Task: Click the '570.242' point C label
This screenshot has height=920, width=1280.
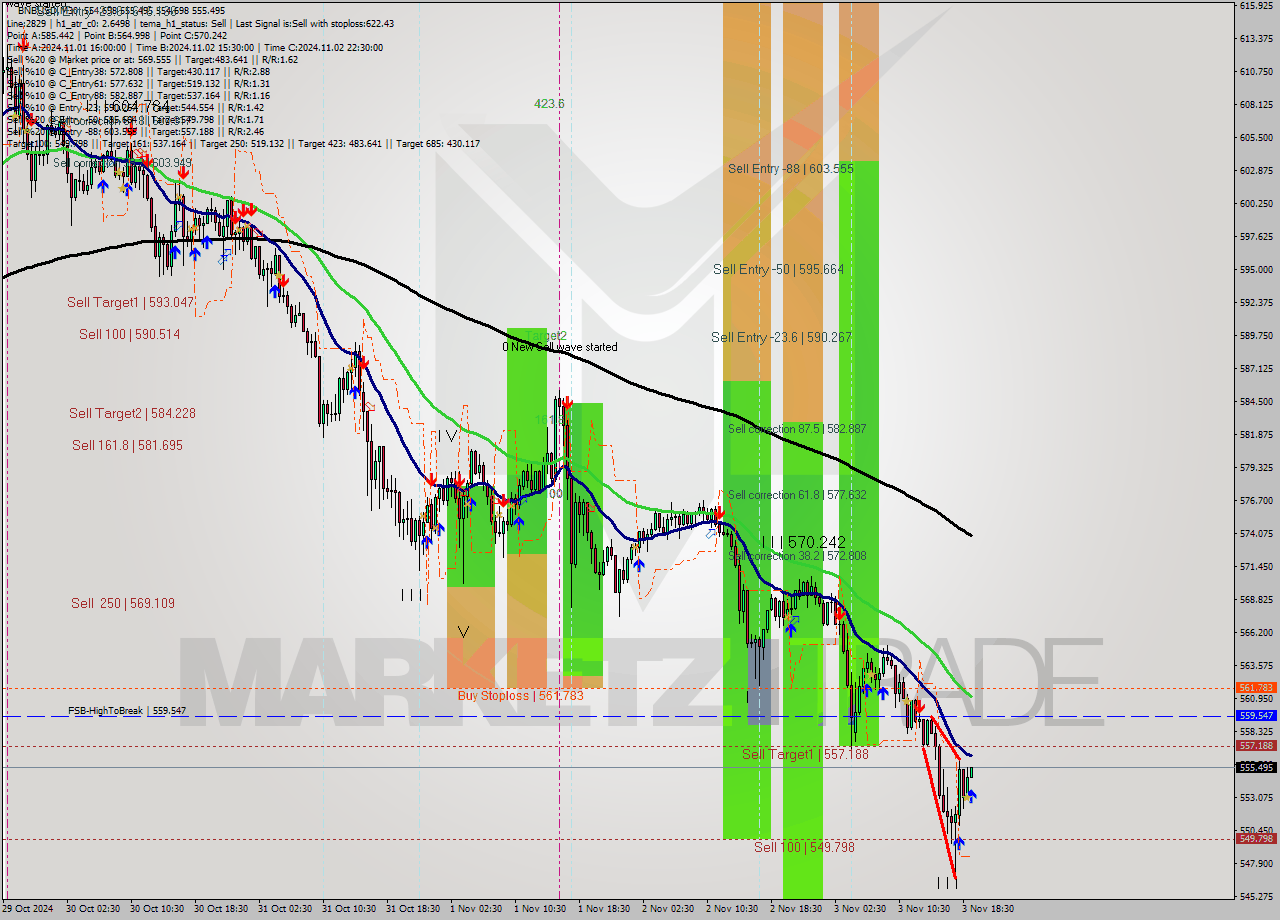Action: [816, 542]
